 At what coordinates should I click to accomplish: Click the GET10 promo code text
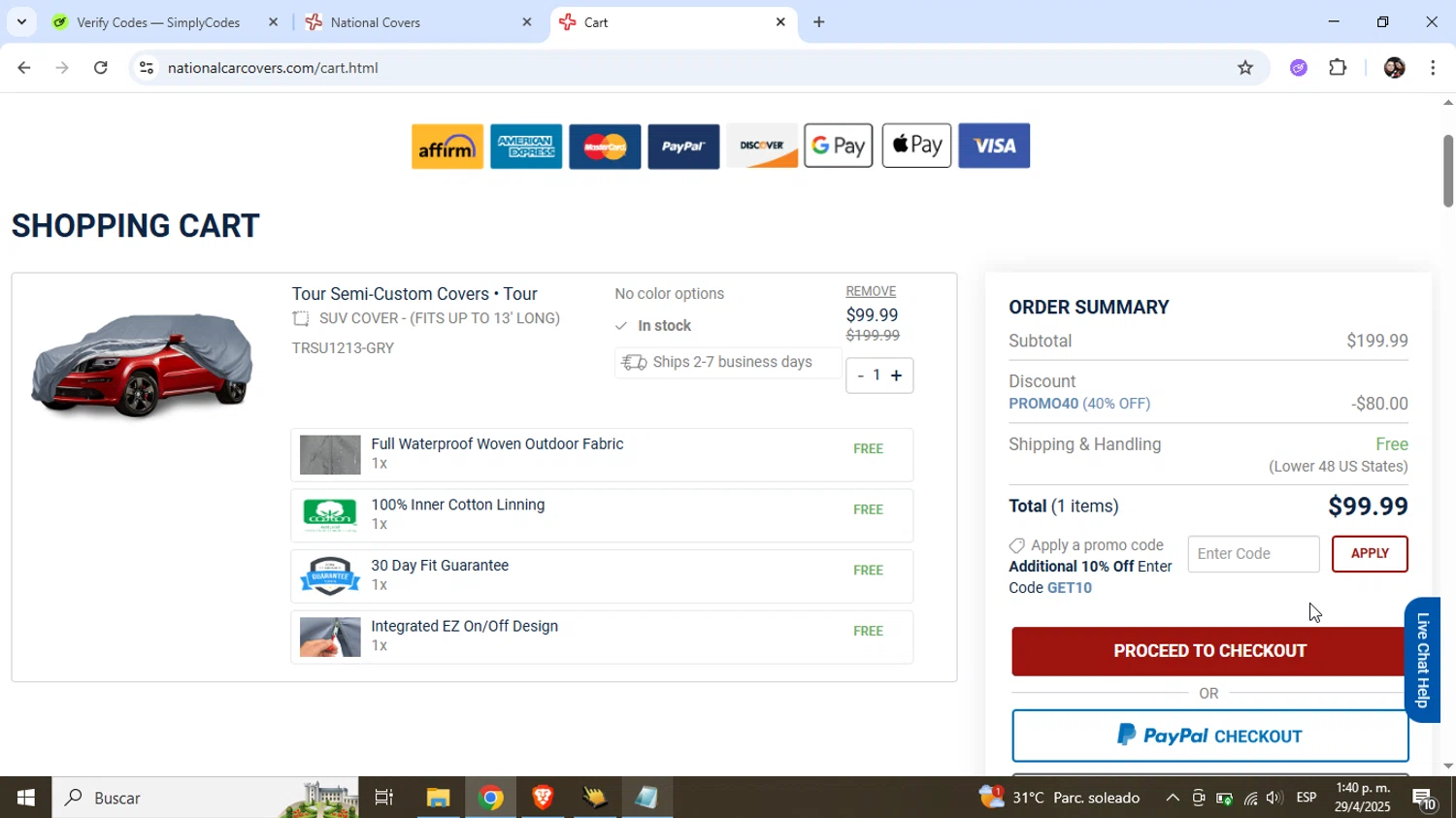[1070, 588]
